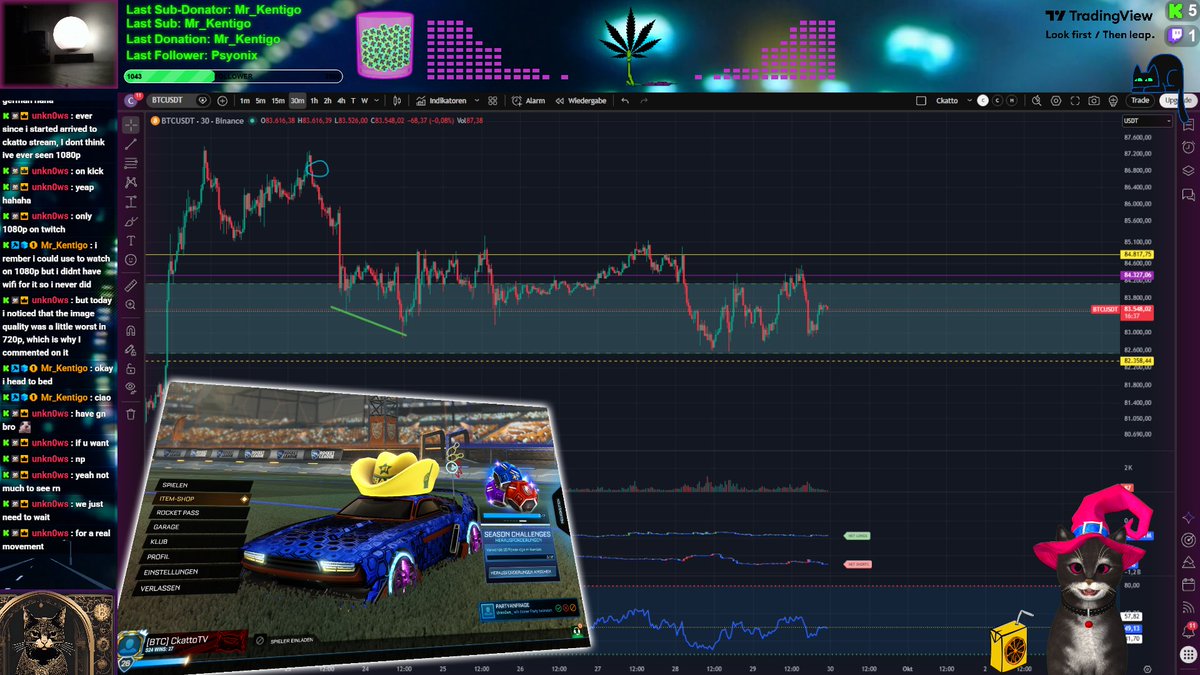Open the emoji icons tool
The height and width of the screenshot is (675, 1200).
click(131, 260)
